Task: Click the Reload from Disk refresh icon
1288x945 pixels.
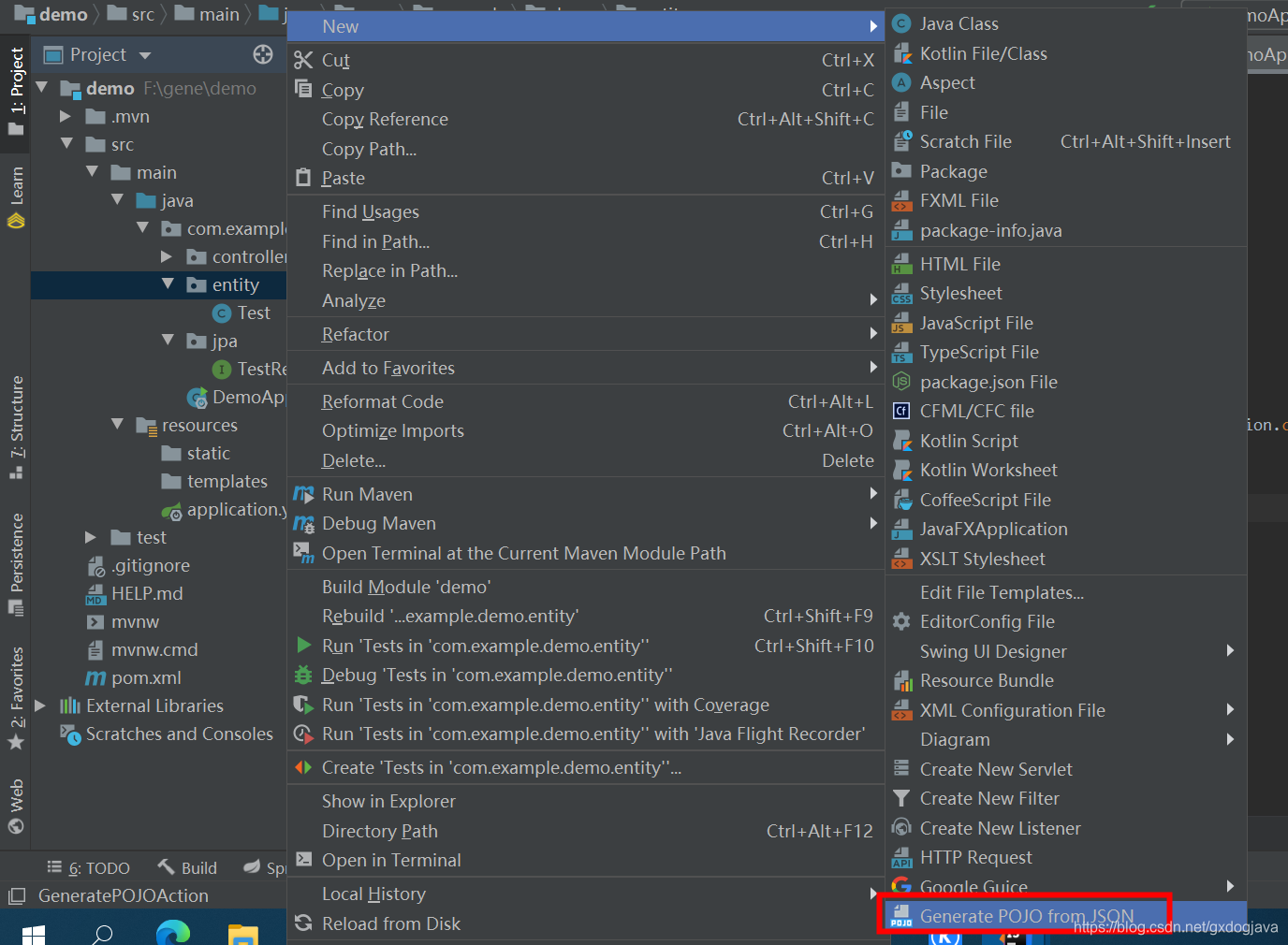Action: pos(301,923)
